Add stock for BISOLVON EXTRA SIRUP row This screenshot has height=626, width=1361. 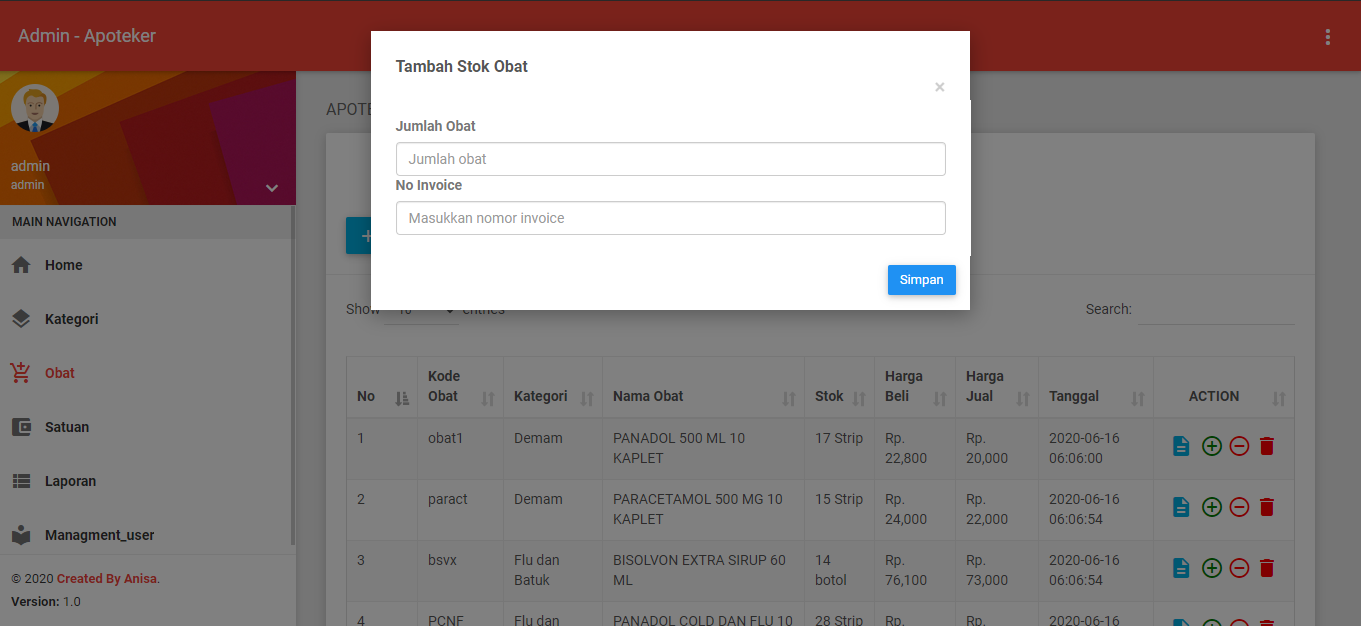click(x=1212, y=568)
